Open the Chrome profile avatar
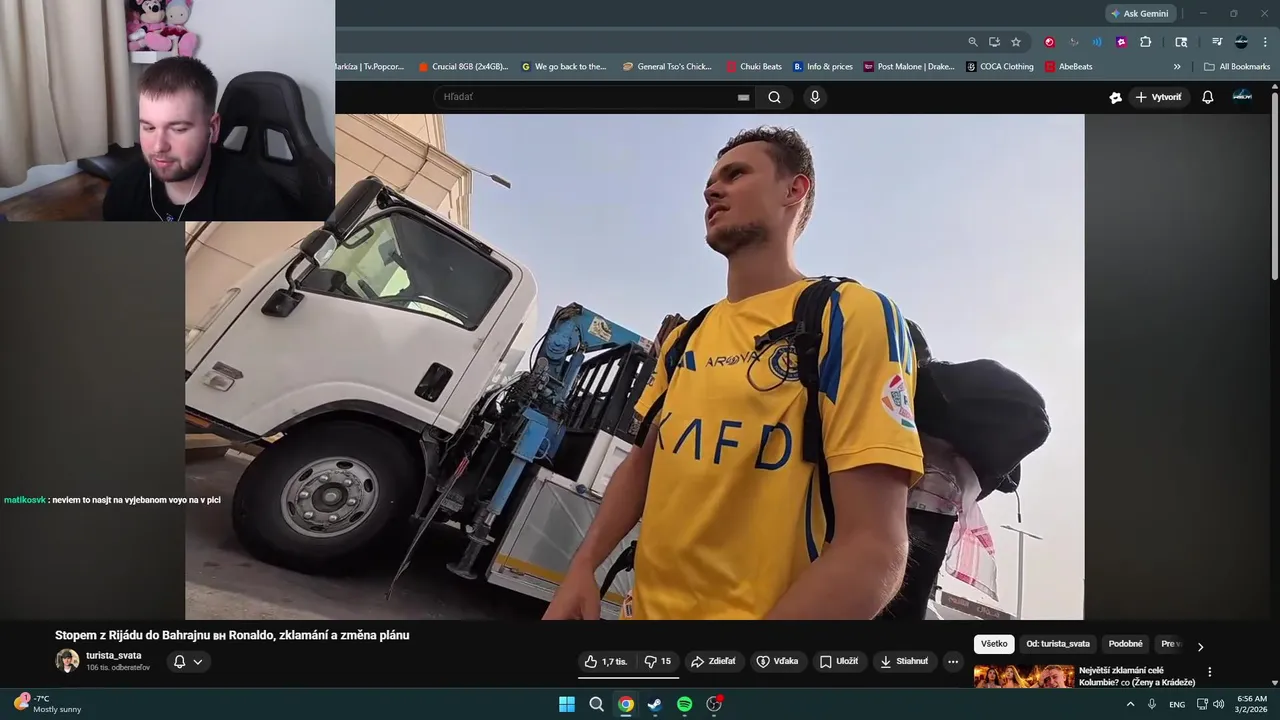This screenshot has height=720, width=1280. point(1241,42)
